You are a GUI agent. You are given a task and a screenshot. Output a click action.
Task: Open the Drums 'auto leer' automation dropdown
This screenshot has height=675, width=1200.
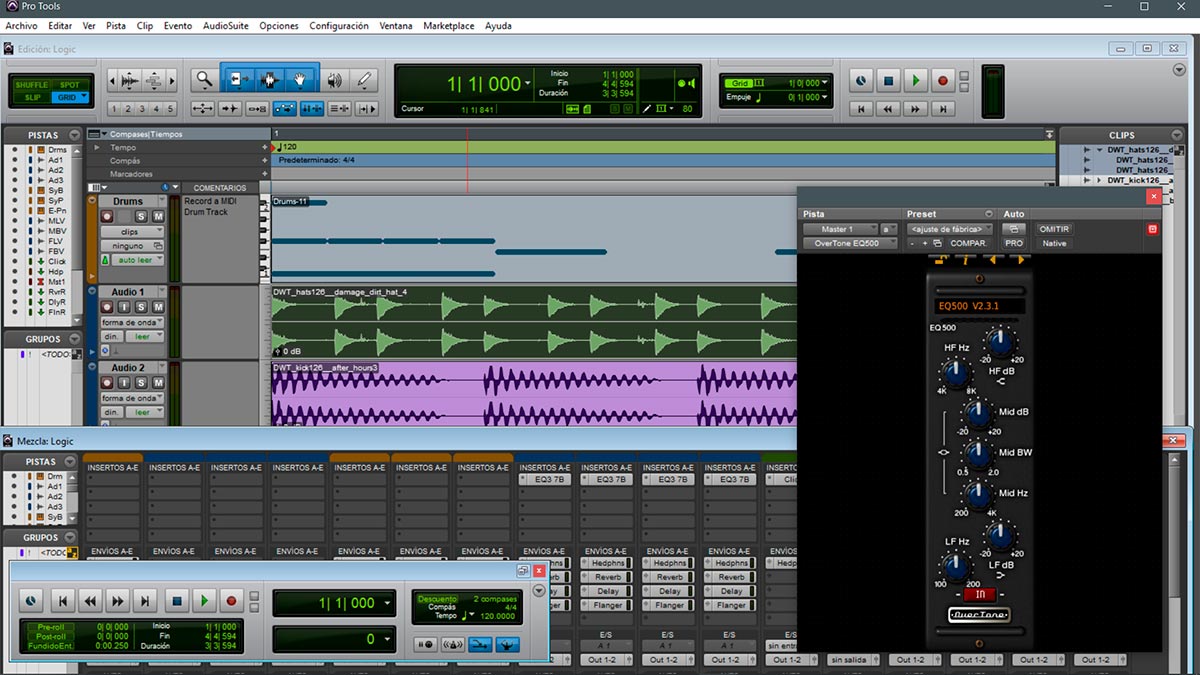(138, 260)
